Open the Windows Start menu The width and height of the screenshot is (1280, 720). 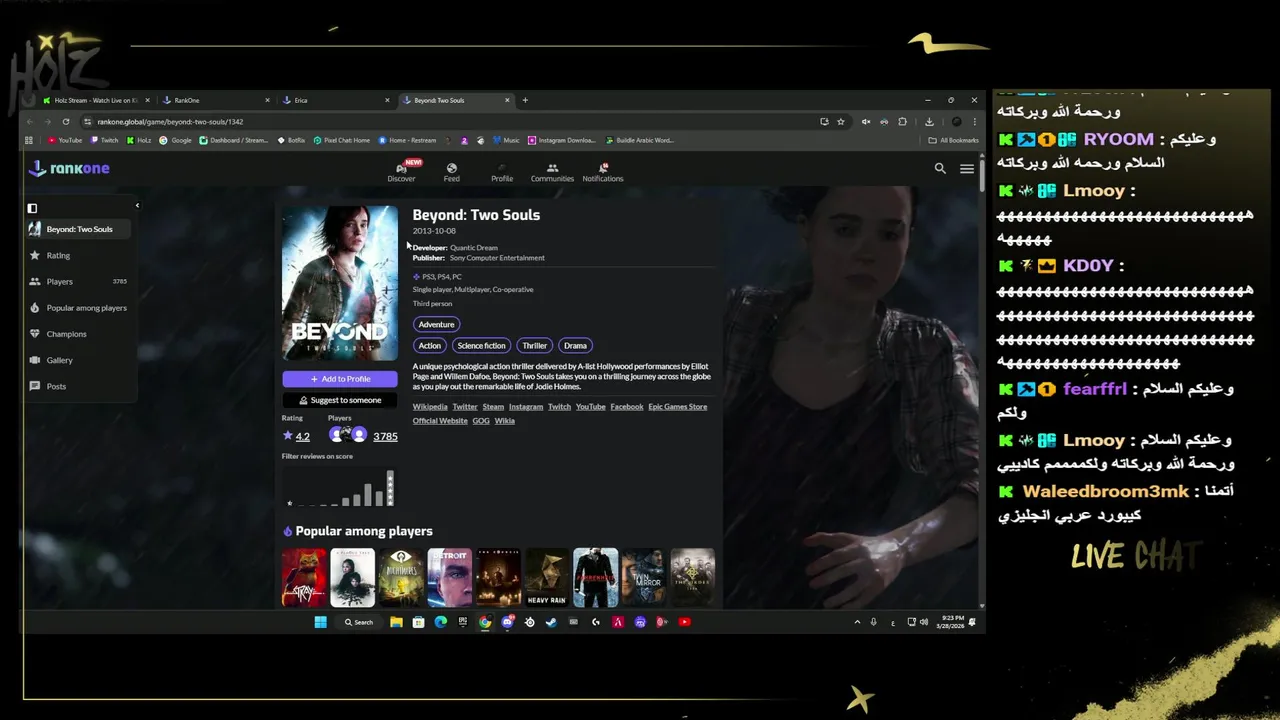pyautogui.click(x=320, y=622)
